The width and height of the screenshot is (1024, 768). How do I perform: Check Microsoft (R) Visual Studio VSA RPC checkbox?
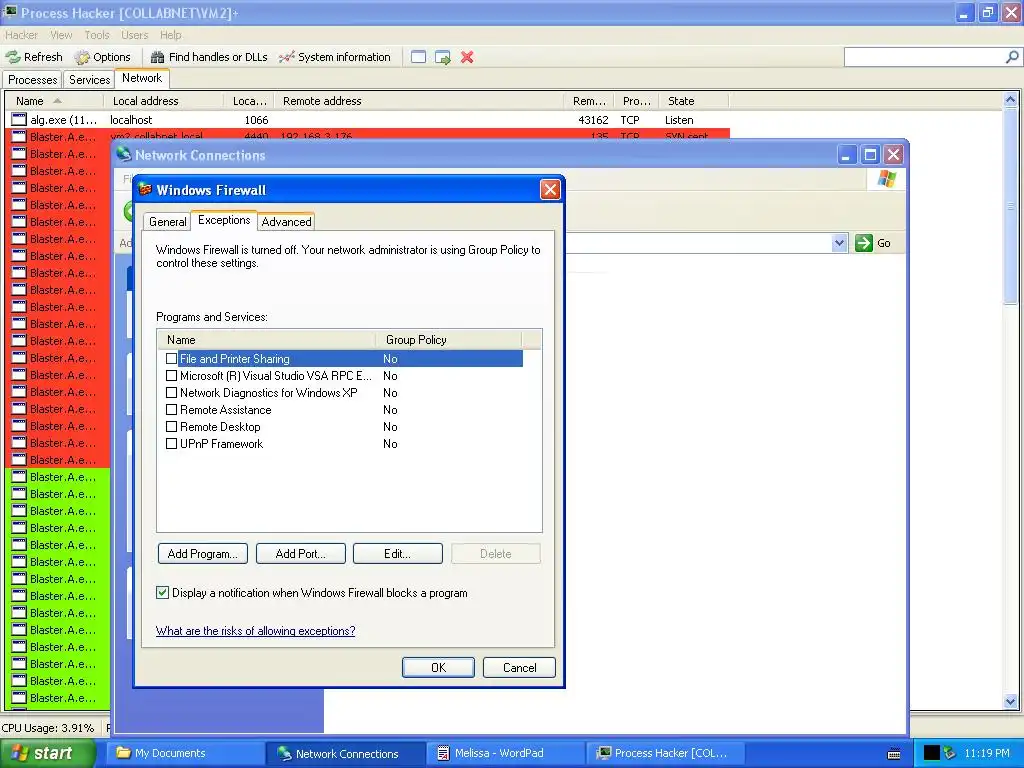pyautogui.click(x=171, y=376)
